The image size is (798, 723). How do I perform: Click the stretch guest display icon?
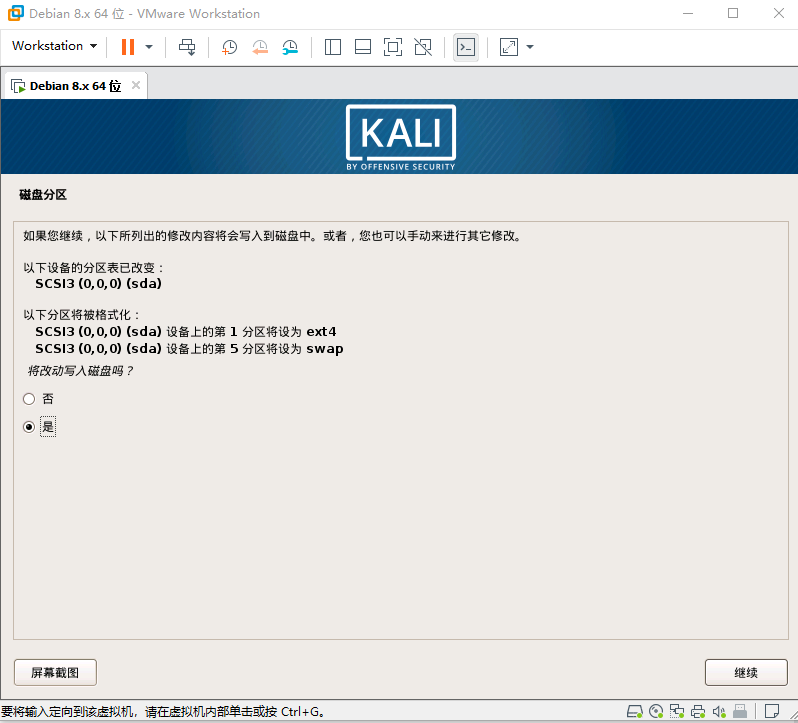[509, 47]
